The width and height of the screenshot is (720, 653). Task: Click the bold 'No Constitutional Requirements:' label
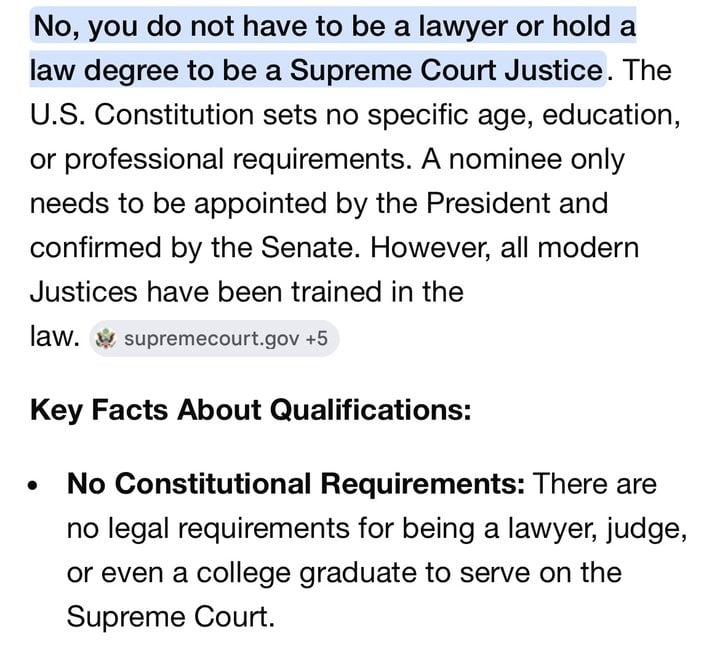(x=295, y=485)
